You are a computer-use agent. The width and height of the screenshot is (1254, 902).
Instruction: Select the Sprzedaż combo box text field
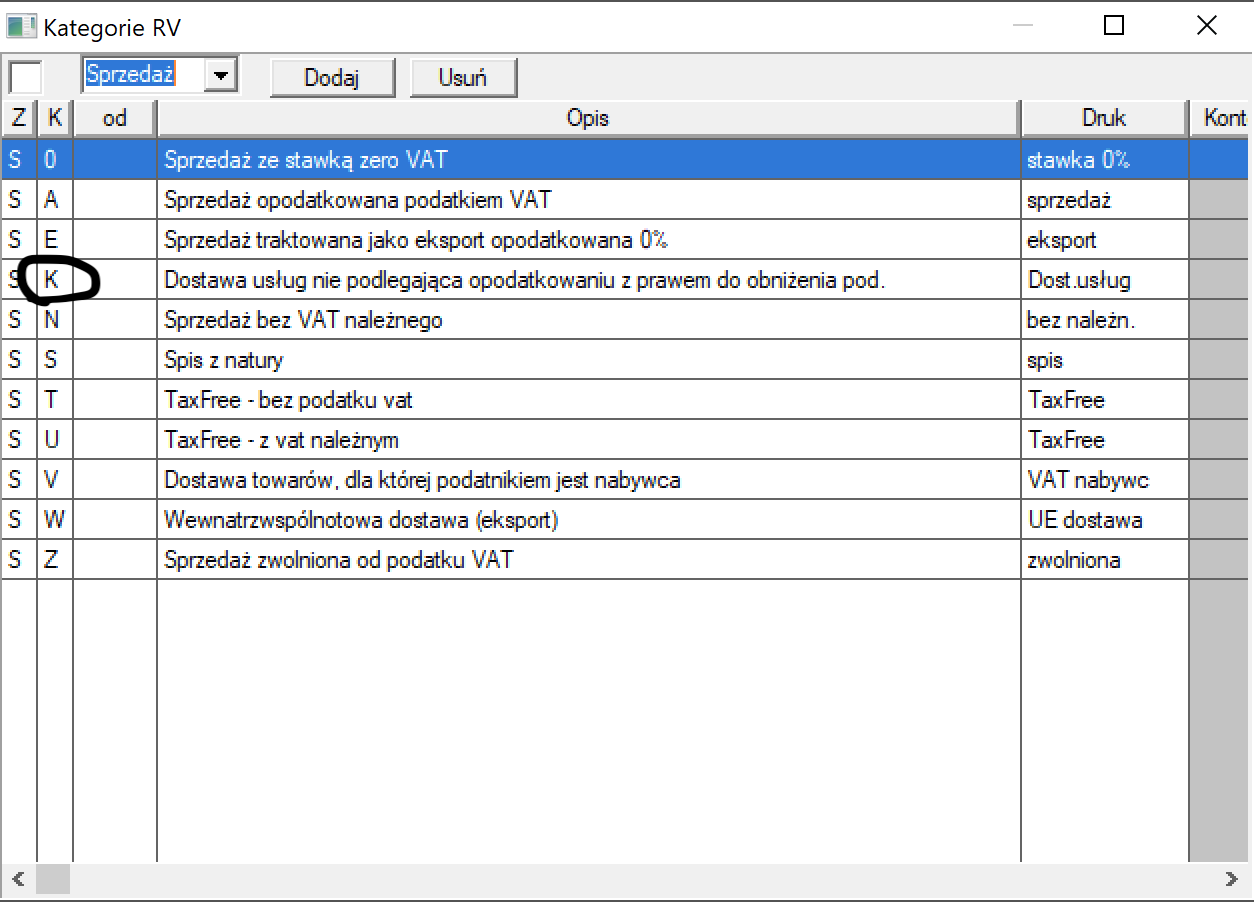click(142, 76)
